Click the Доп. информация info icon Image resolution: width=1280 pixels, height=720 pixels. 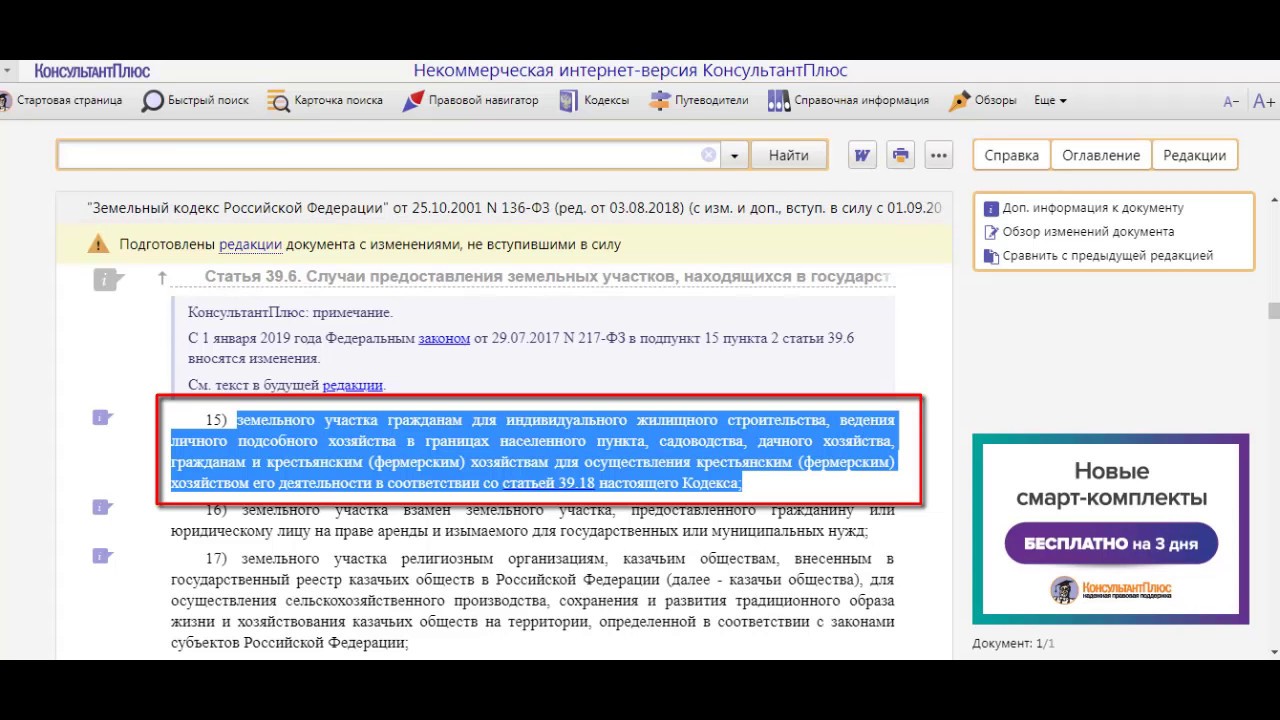click(x=991, y=209)
